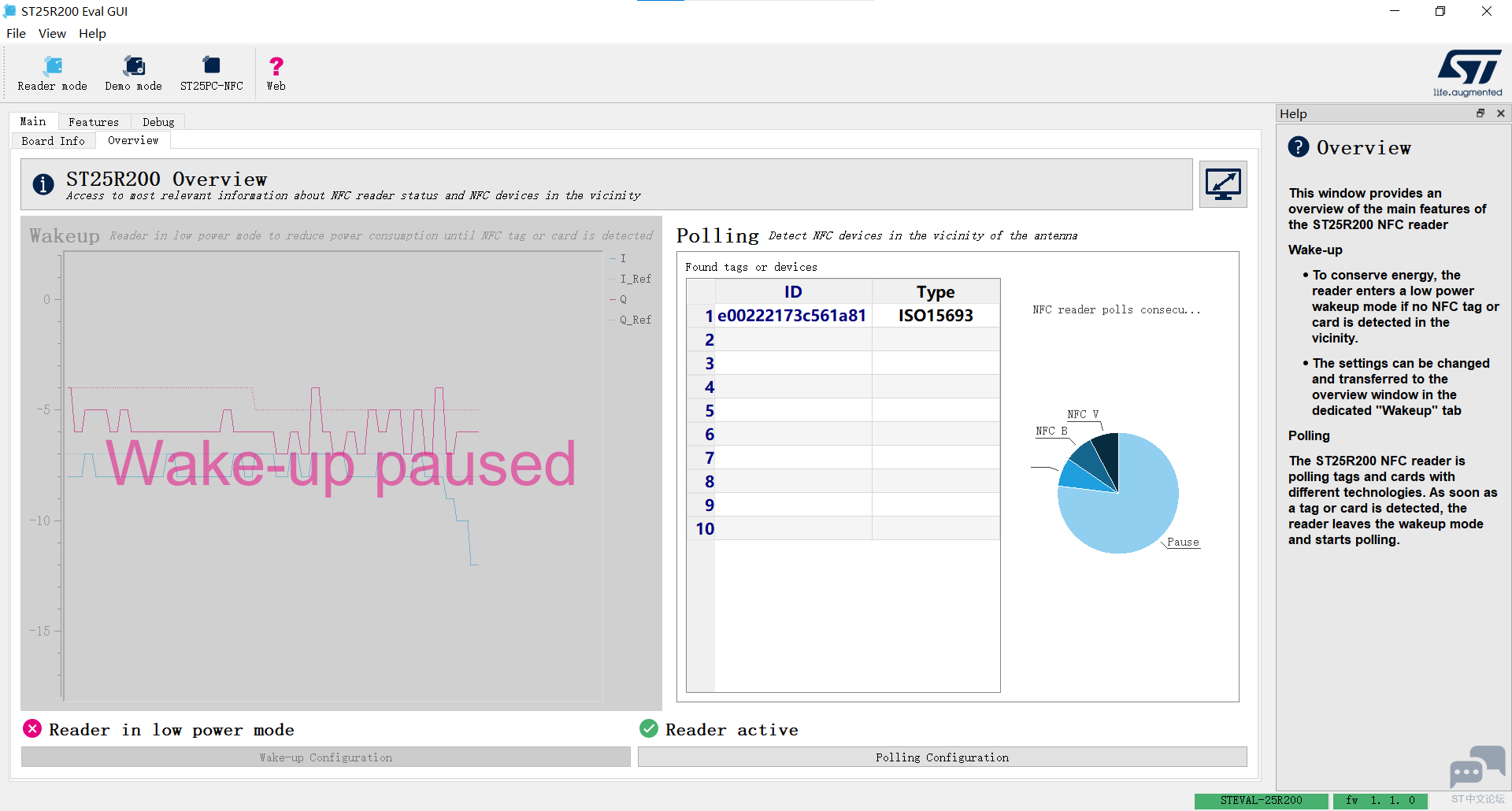Viewport: 1512px width, 811px height.
Task: Click the red cross low power status icon
Action: [32, 729]
